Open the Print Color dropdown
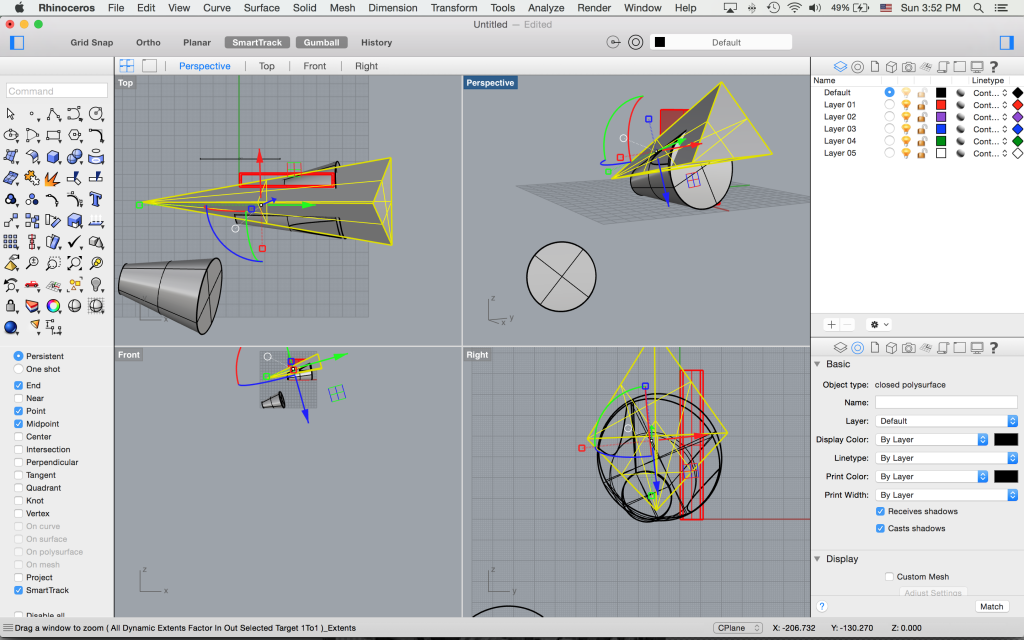1024x640 pixels. (x=932, y=477)
